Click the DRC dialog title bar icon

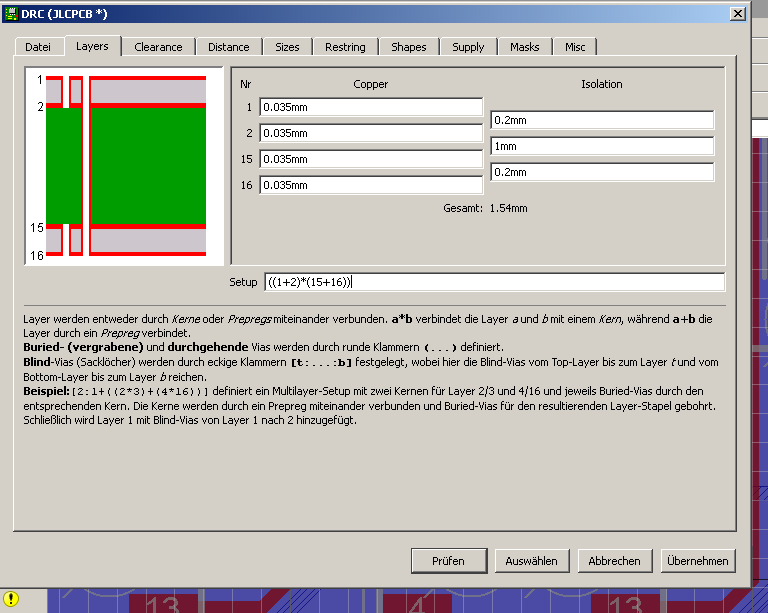11,14
